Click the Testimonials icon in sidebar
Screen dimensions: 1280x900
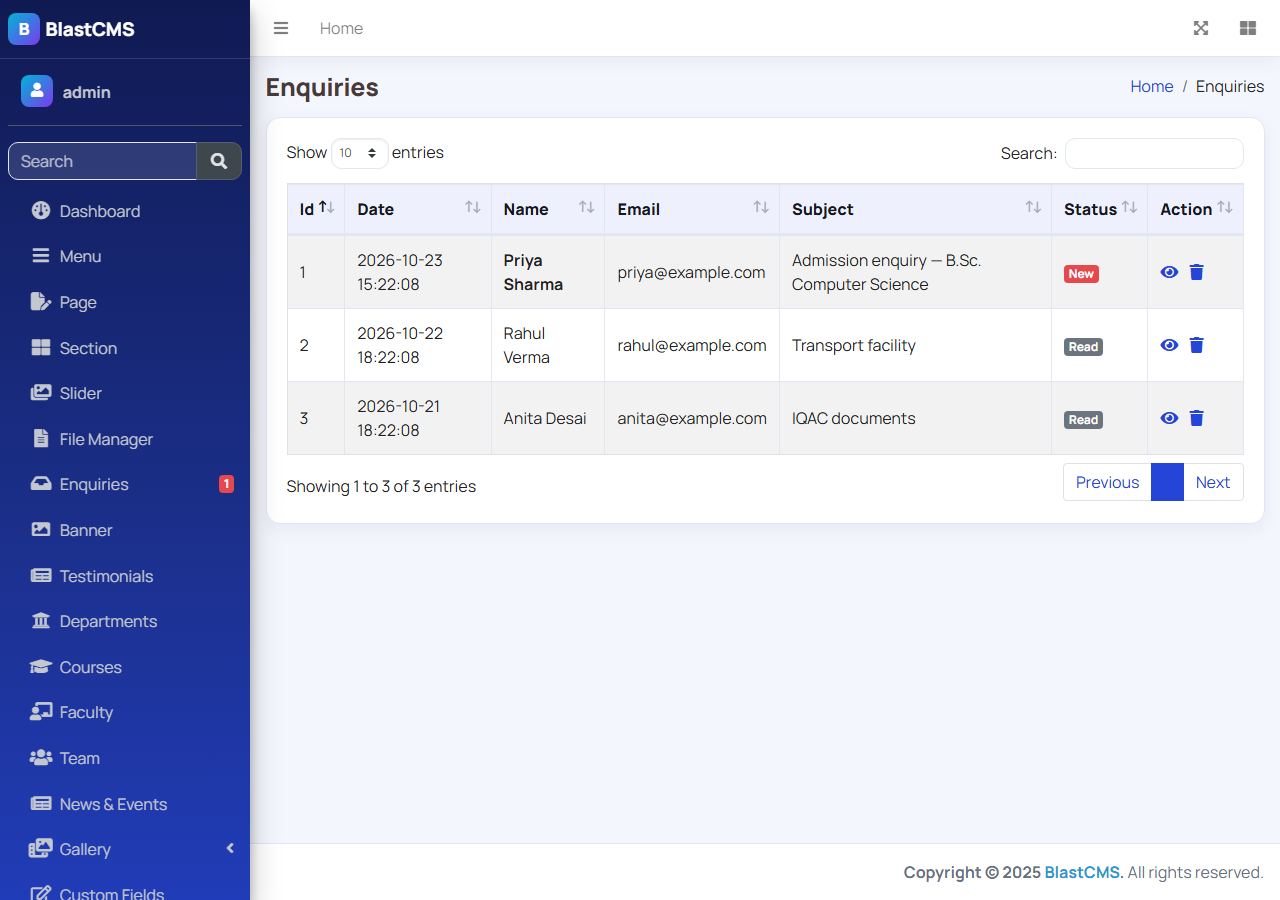[x=41, y=576]
